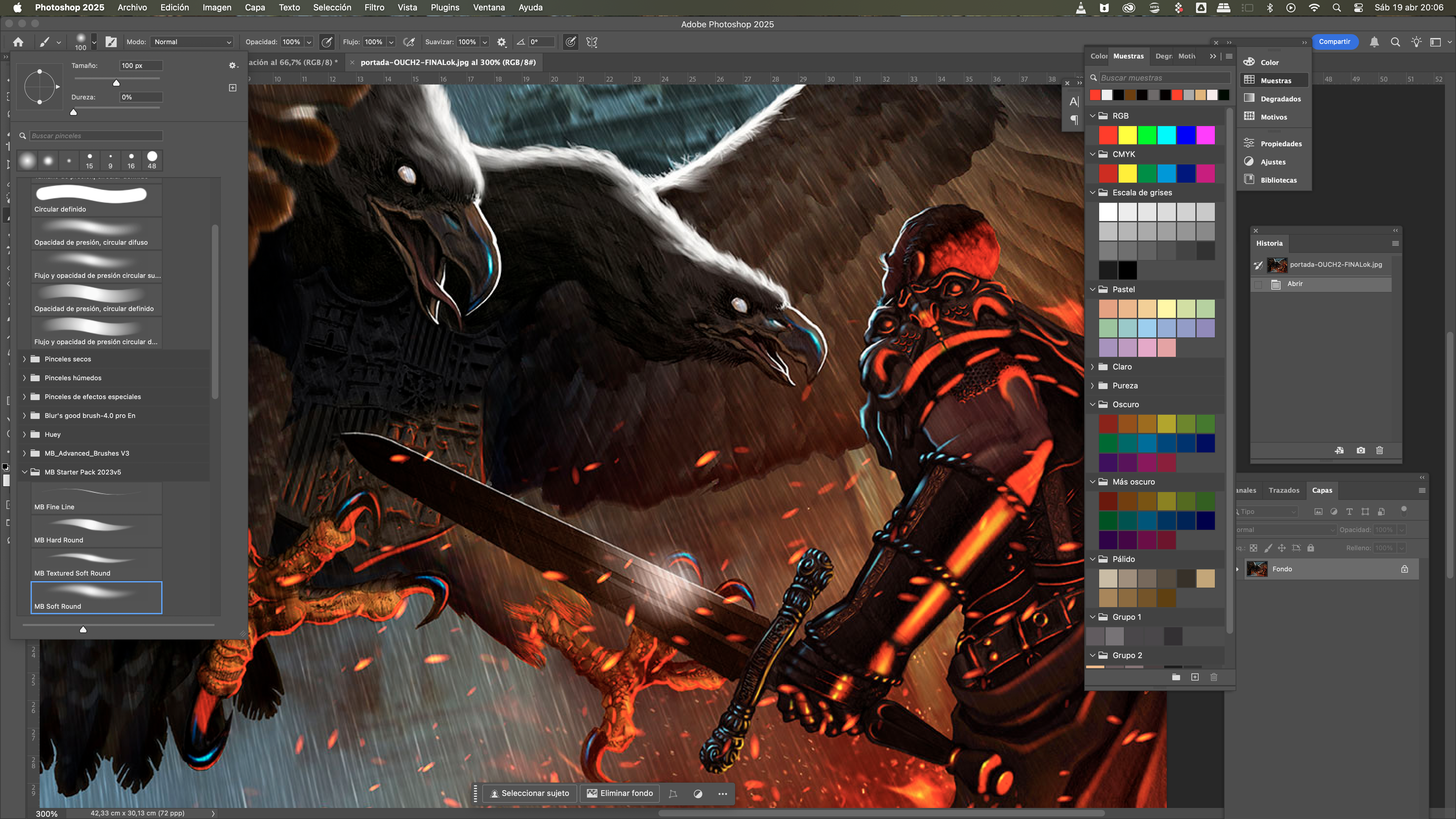Click Seleccionar sujeto in contextual bar
Image resolution: width=1456 pixels, height=819 pixels.
point(530,793)
